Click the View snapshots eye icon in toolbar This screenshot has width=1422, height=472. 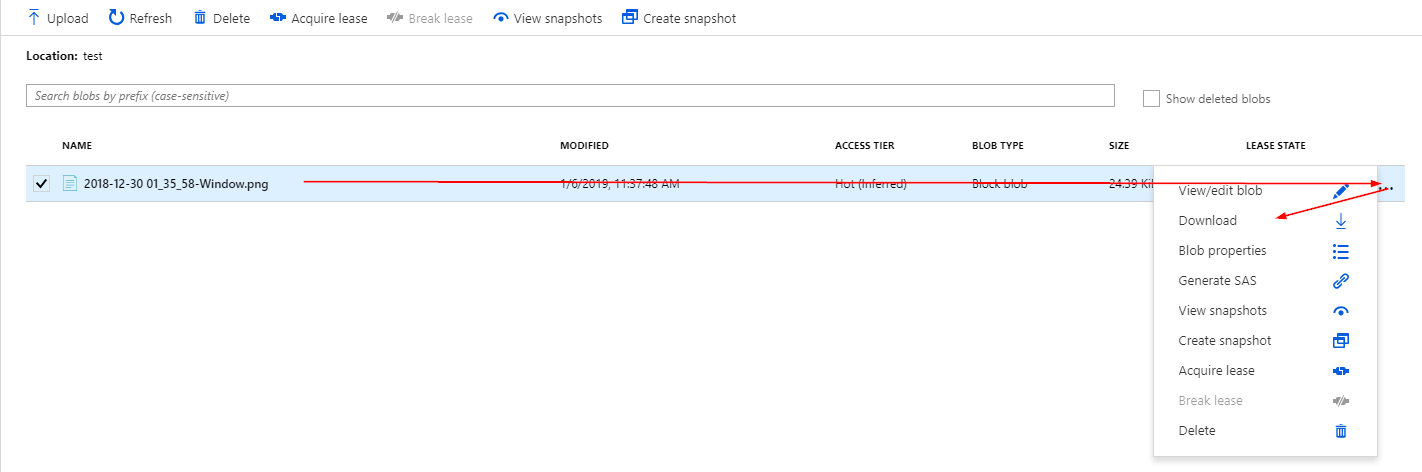tap(501, 18)
